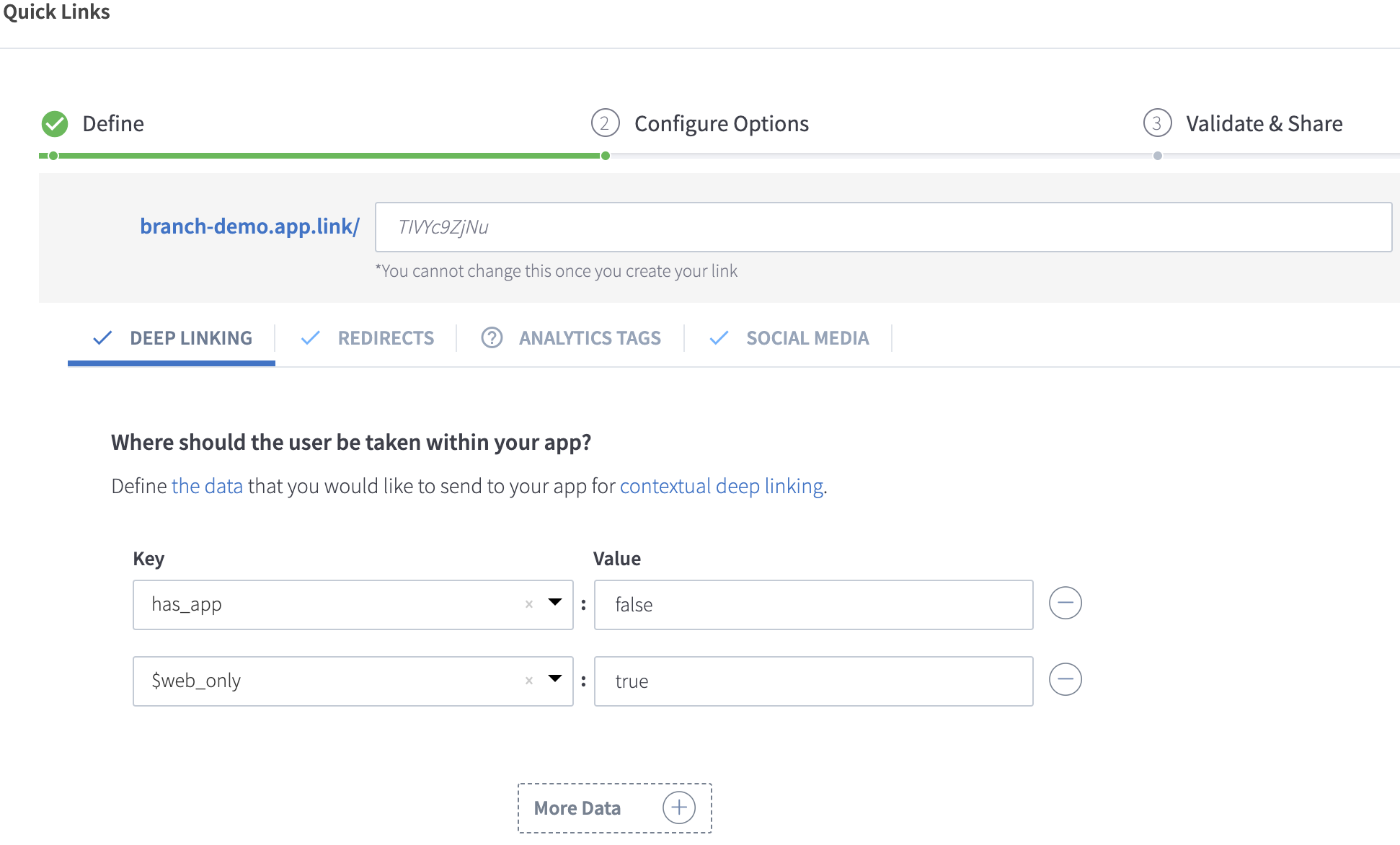
Task: Follow the 'contextual deep linking' link
Action: 722,486
